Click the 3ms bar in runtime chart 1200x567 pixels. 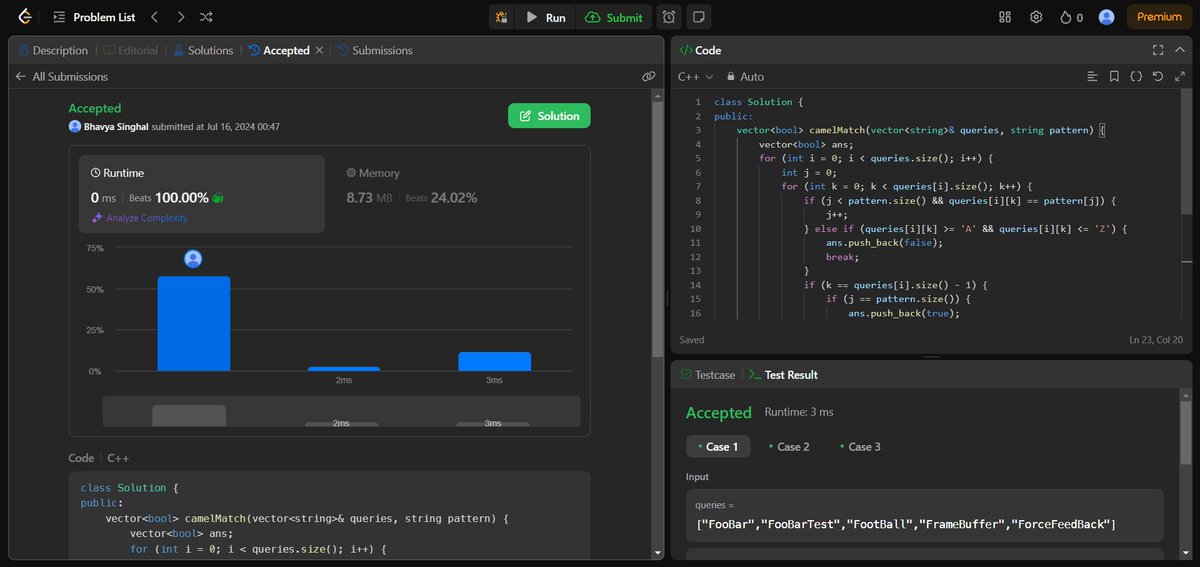[494, 361]
